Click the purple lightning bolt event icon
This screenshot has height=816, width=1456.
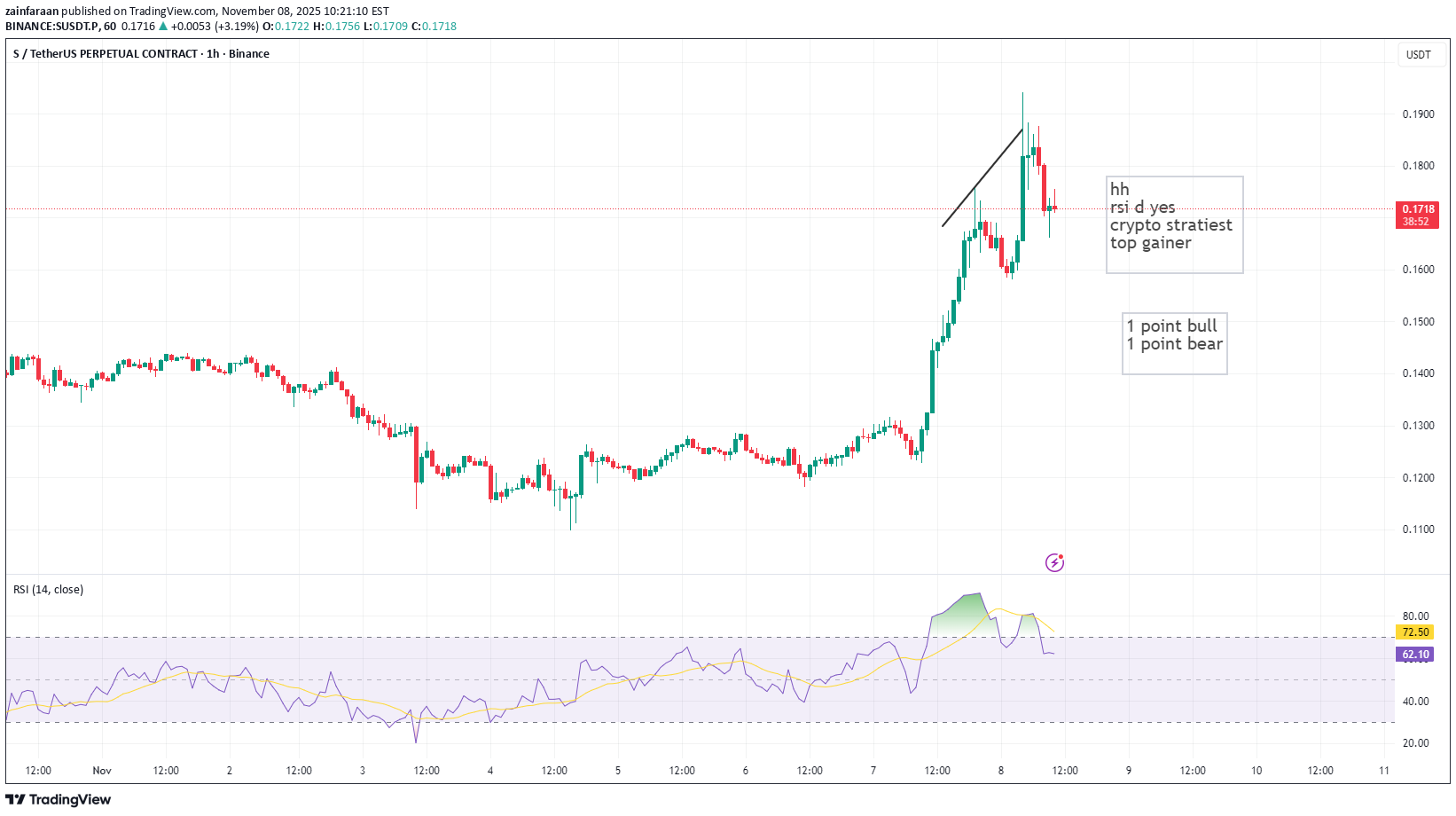[1054, 562]
